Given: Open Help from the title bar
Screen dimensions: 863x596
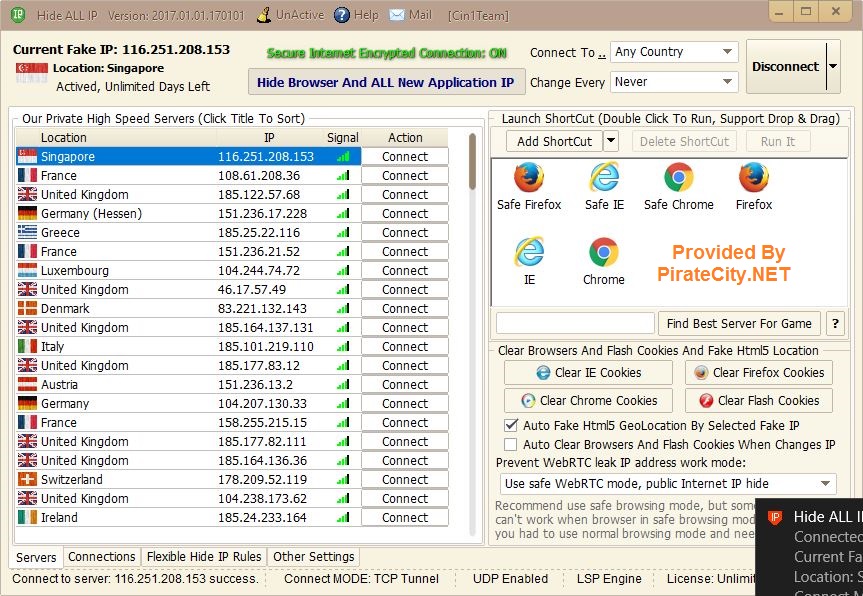Looking at the screenshot, I should point(357,15).
